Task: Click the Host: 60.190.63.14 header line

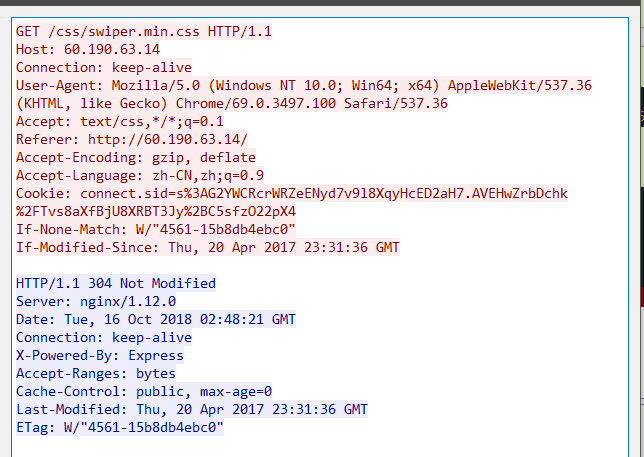Action: pos(88,49)
